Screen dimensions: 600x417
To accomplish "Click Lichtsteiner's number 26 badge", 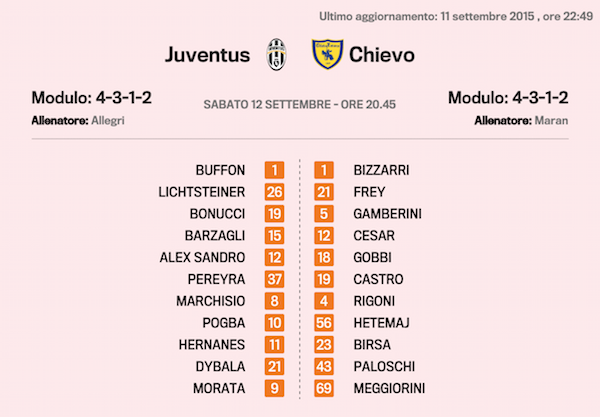I will tap(275, 192).
